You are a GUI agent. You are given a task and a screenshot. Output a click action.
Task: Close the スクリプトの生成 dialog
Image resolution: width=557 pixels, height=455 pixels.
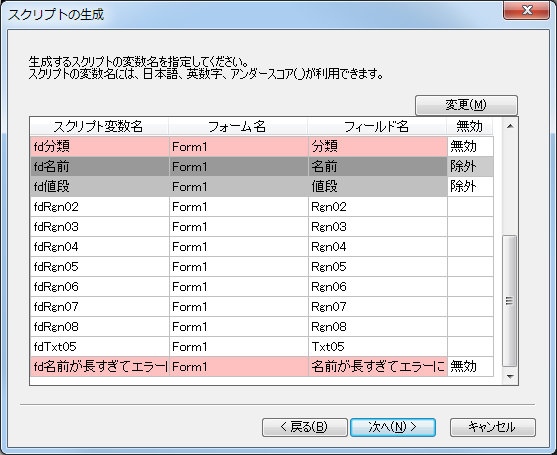tap(526, 10)
